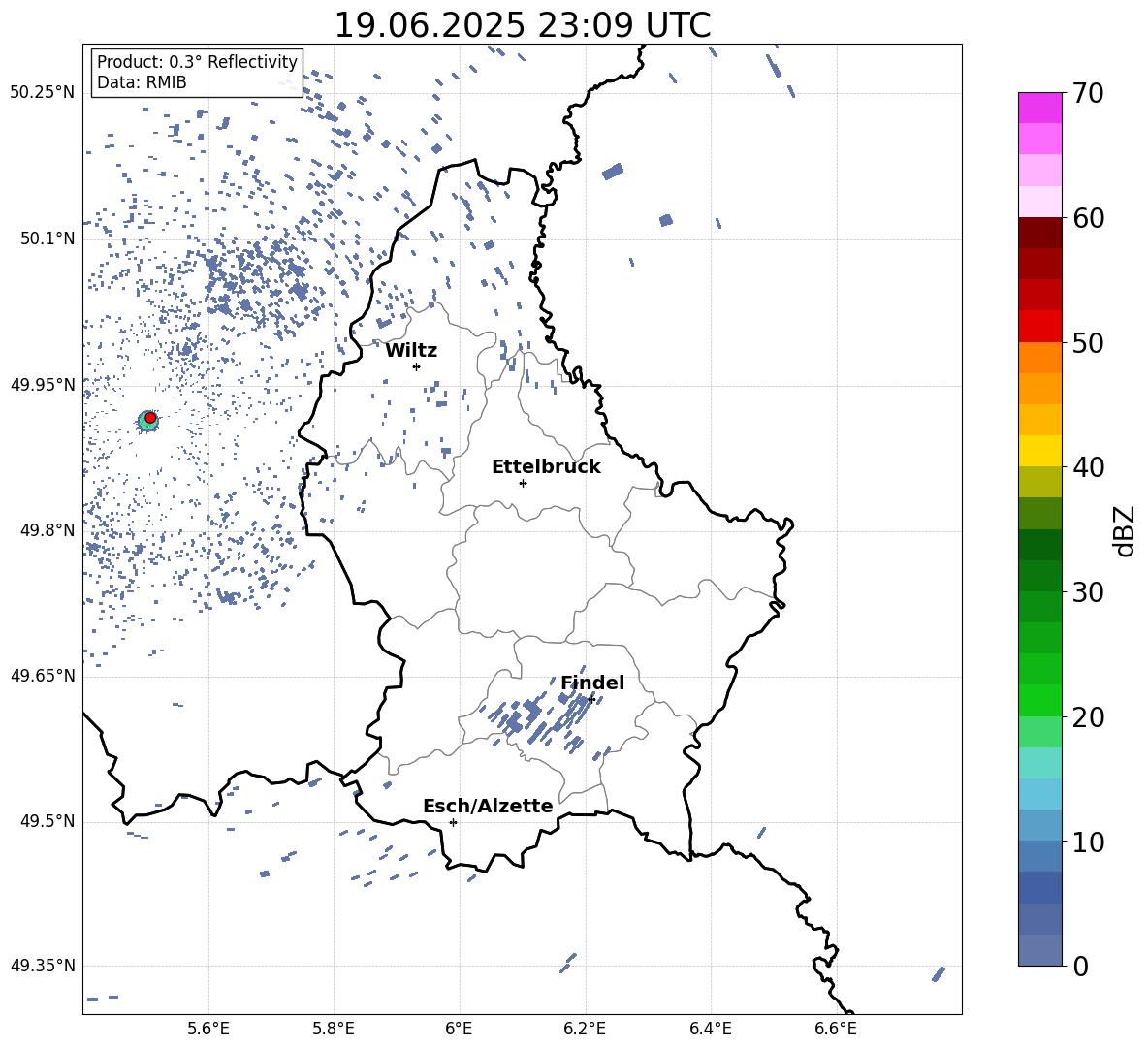Click the turquoise colorbar segment below 20
The width and height of the screenshot is (1148, 1048).
[x=1039, y=763]
